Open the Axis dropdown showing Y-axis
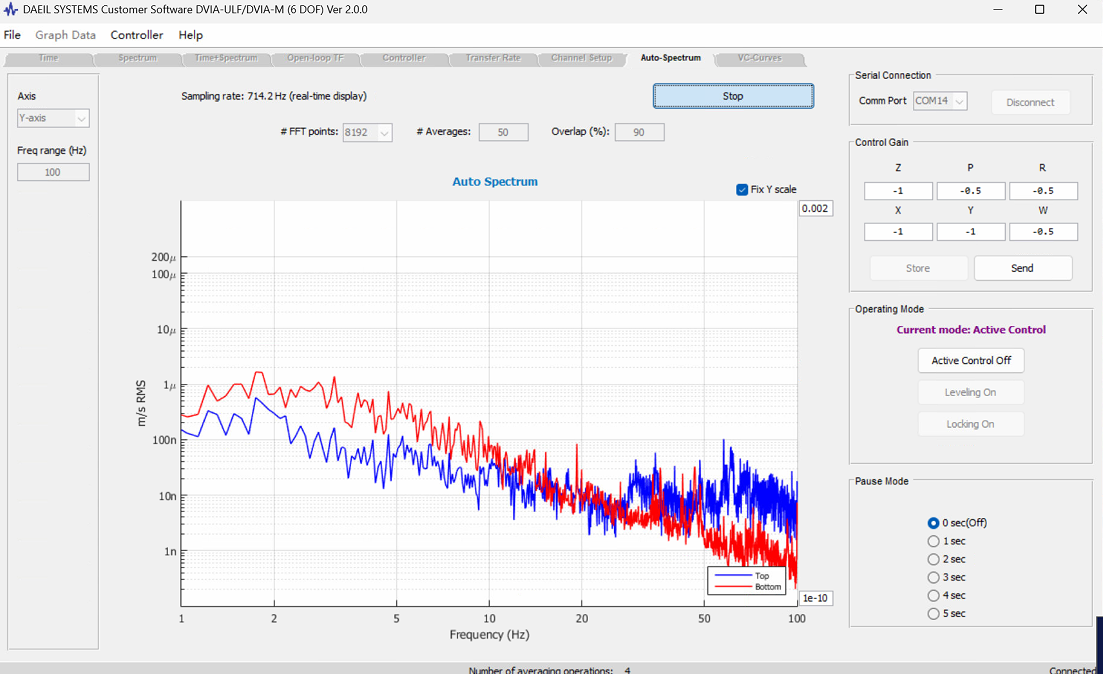This screenshot has height=674, width=1103. 53,118
